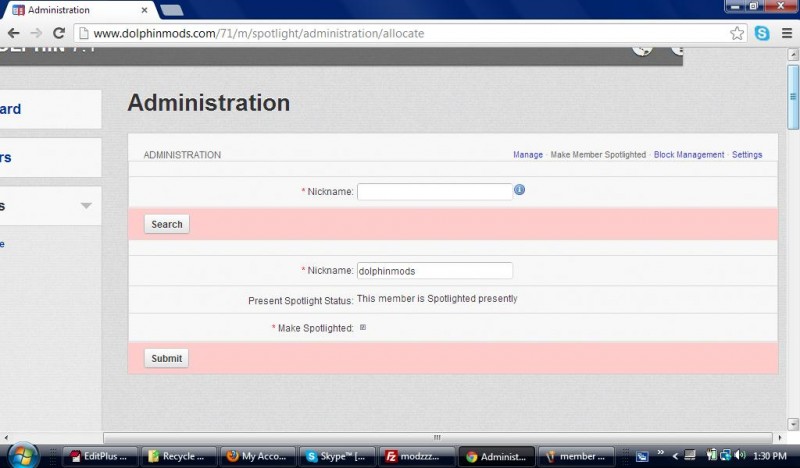Click the Administration page heading
800x468 pixels.
pos(209,103)
